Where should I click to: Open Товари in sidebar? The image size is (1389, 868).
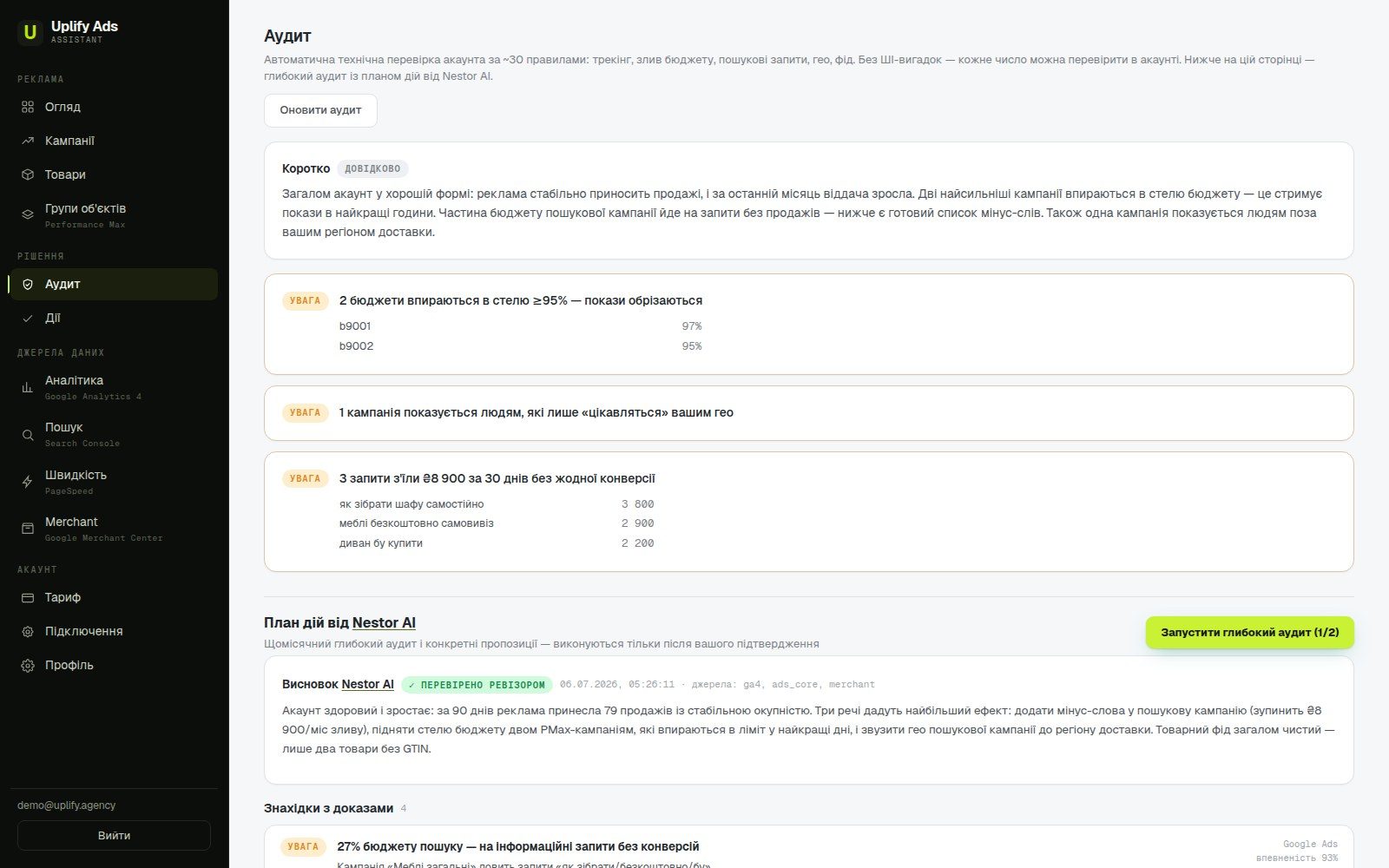114,174
